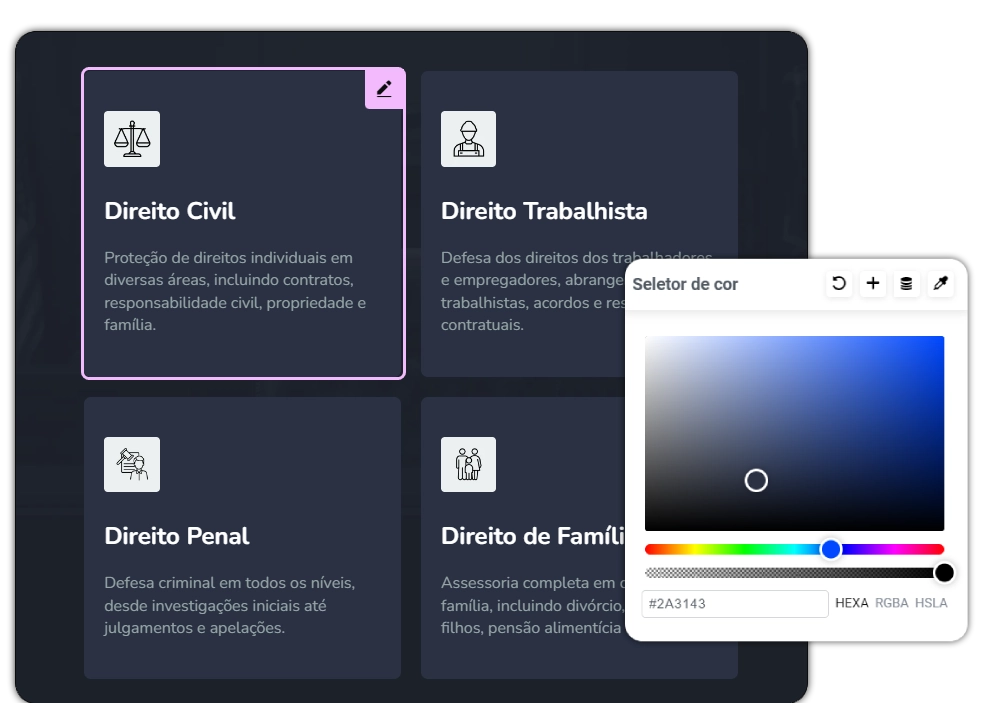Viewport: 1005px width, 703px height.
Task: Click the family icon in Direito de Família
Action: pyautogui.click(x=468, y=464)
